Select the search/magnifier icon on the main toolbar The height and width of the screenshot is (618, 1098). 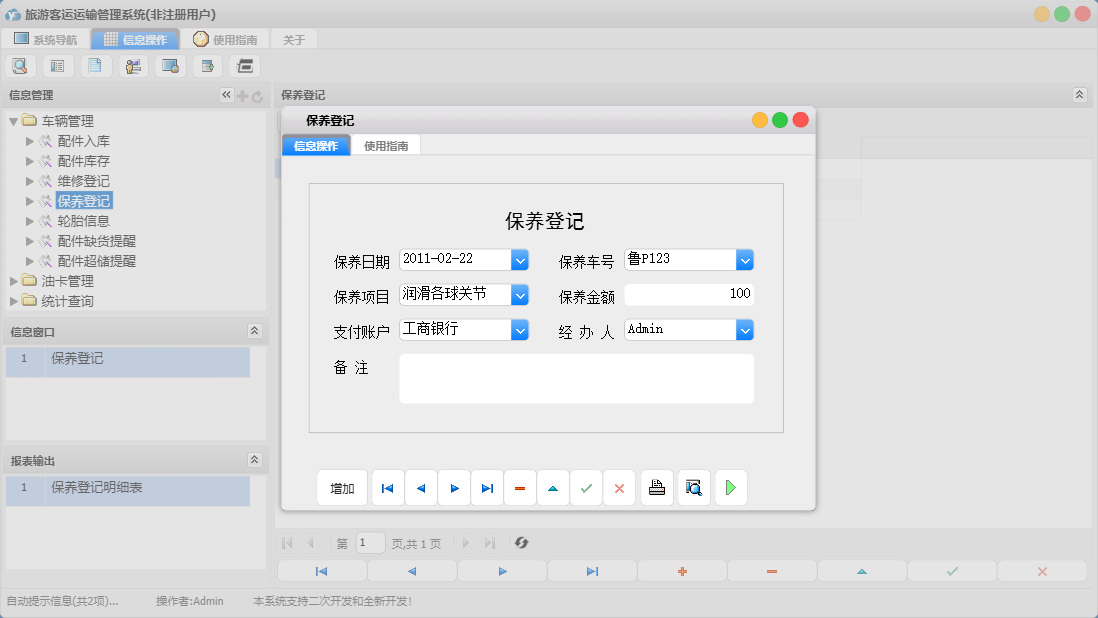coord(20,65)
